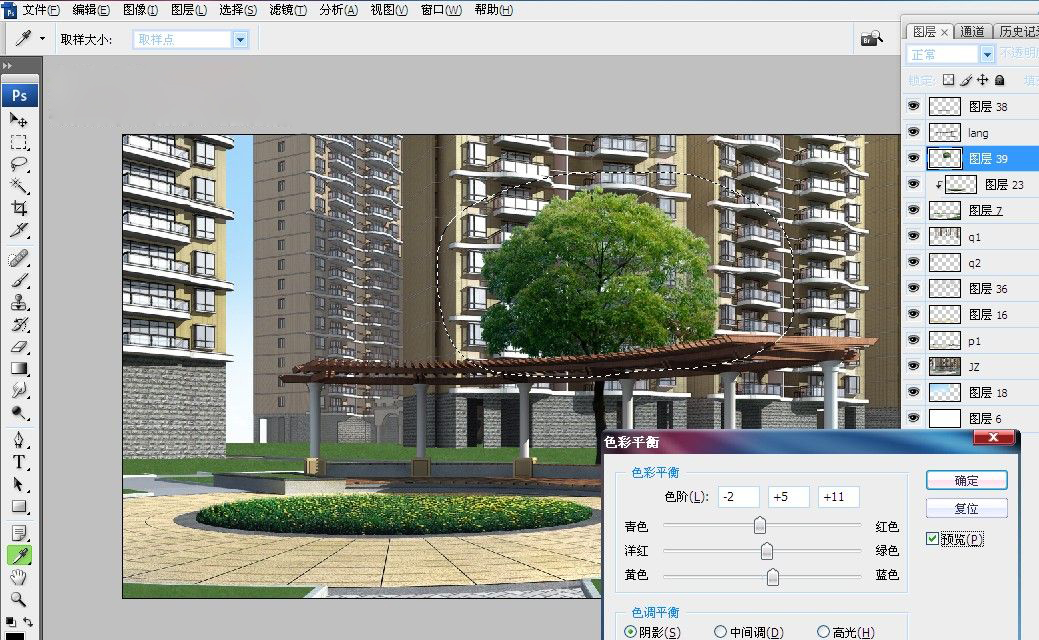Click the 确定 button in color balance
The width and height of the screenshot is (1039, 640).
[966, 480]
